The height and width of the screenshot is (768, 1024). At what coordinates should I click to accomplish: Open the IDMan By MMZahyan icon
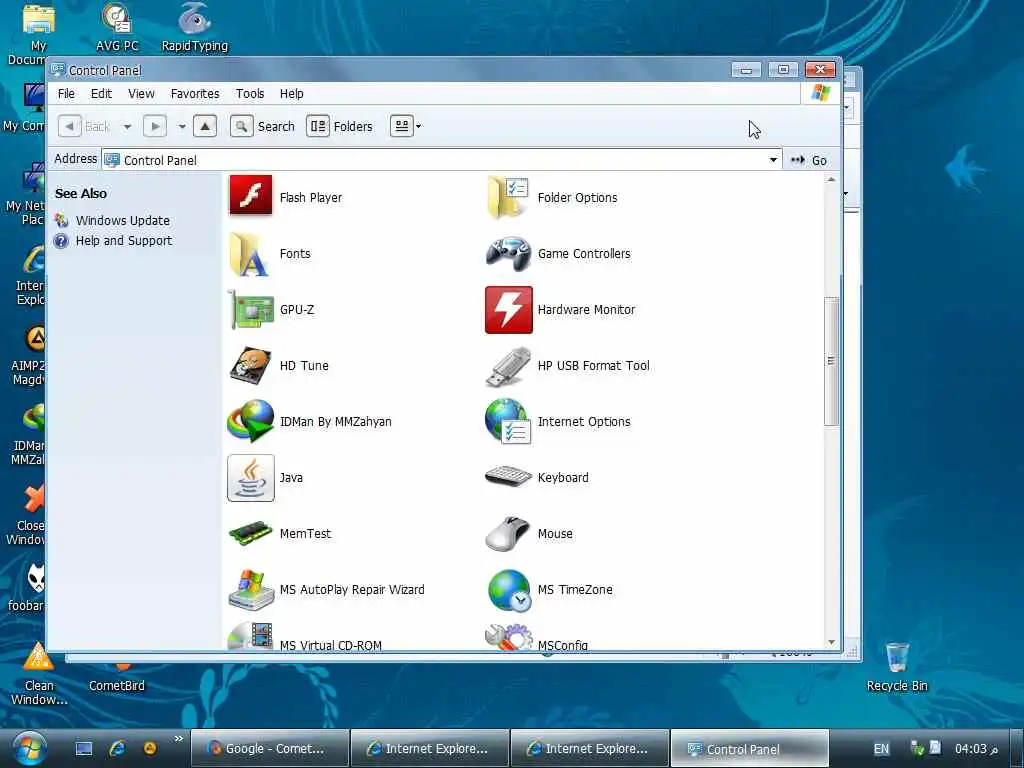pyautogui.click(x=251, y=422)
